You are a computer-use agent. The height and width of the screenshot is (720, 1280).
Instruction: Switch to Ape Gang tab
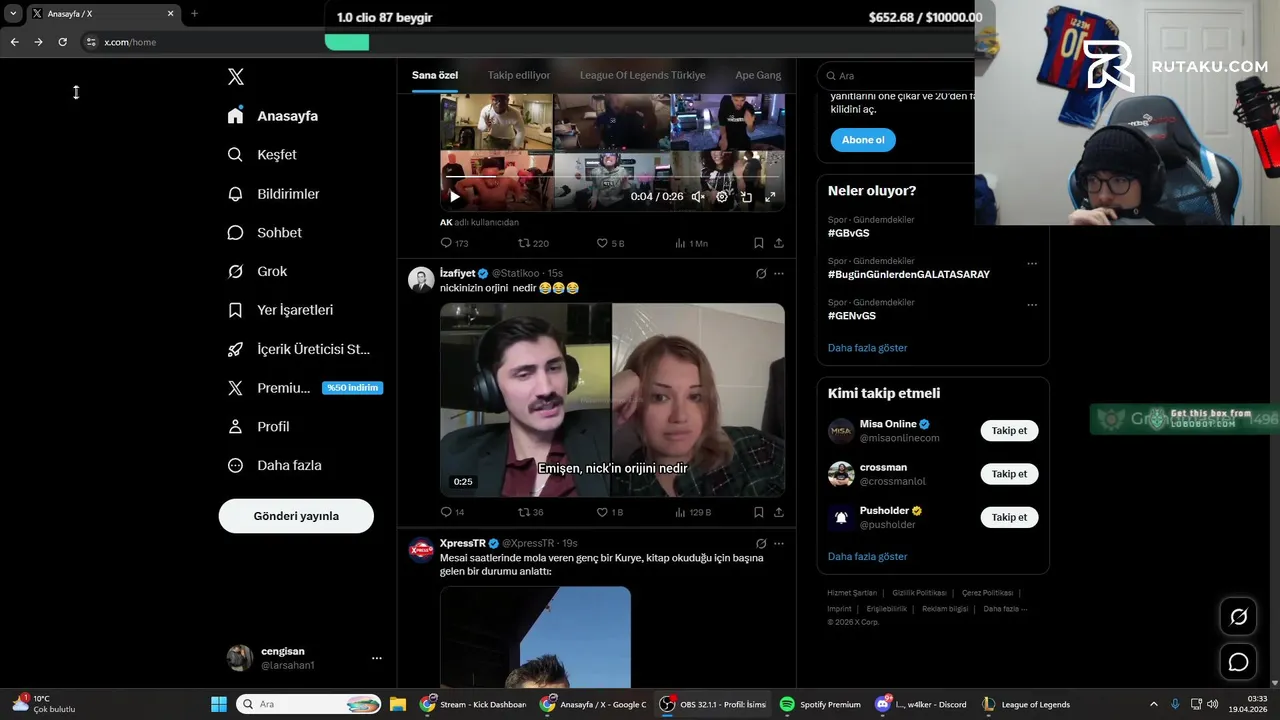pyautogui.click(x=758, y=75)
